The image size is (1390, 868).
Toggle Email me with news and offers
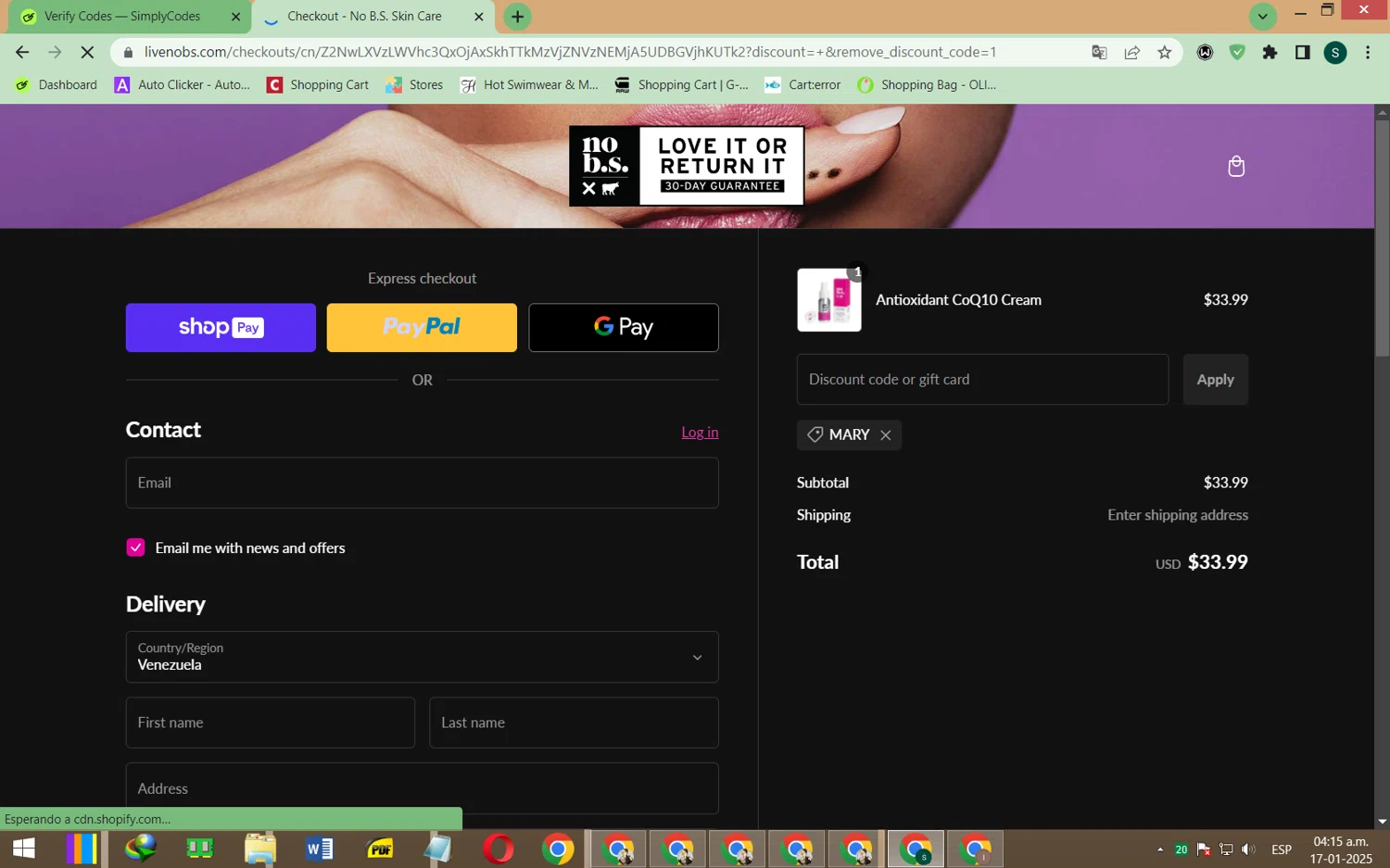click(x=135, y=547)
